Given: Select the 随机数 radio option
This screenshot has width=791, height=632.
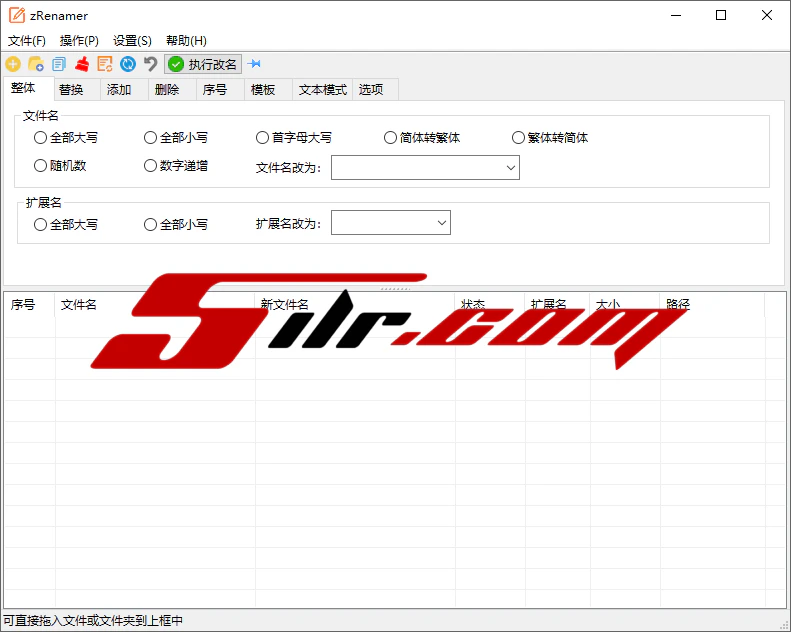Looking at the screenshot, I should coord(41,166).
